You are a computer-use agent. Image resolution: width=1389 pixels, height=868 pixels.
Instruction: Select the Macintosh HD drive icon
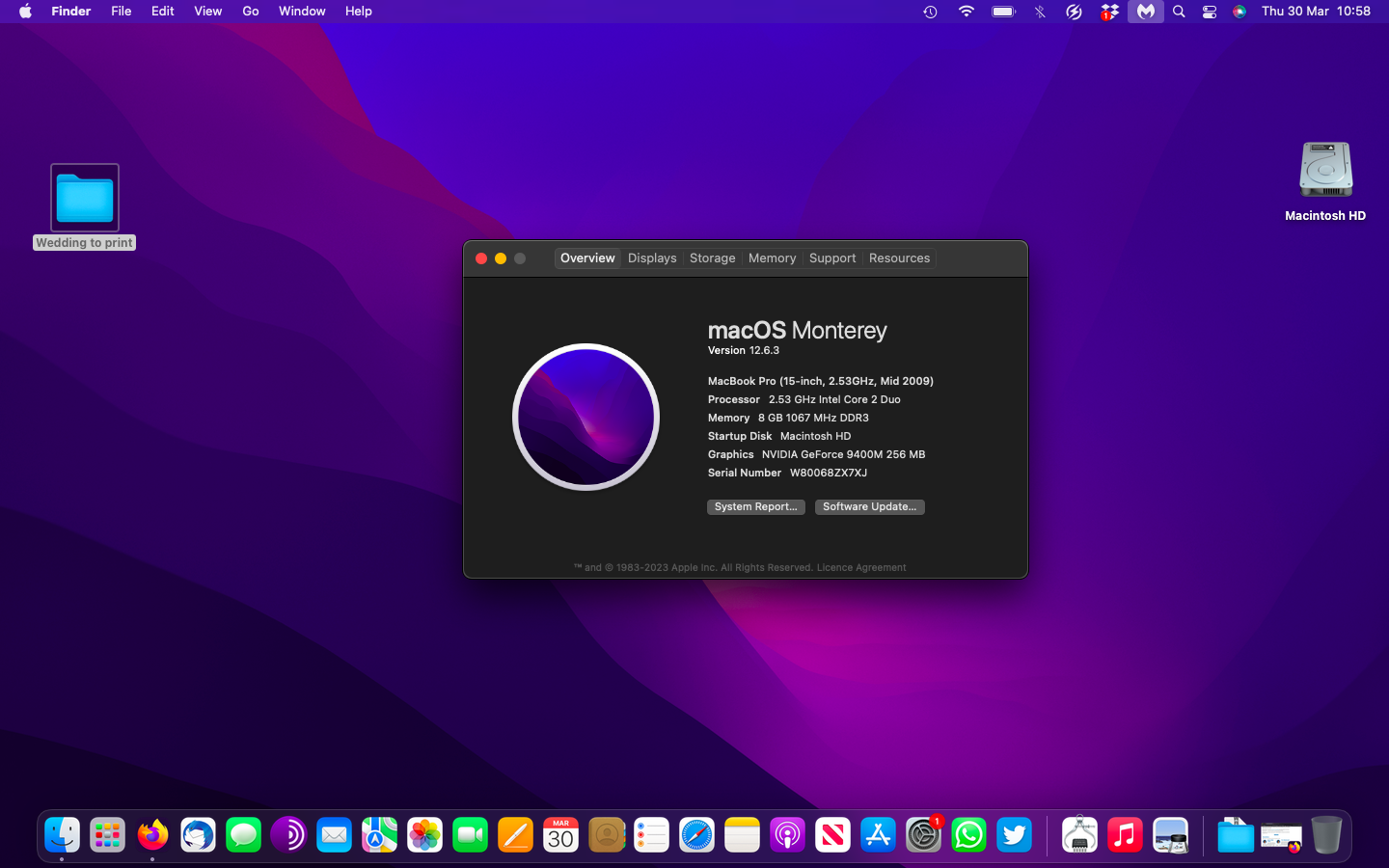point(1325,172)
